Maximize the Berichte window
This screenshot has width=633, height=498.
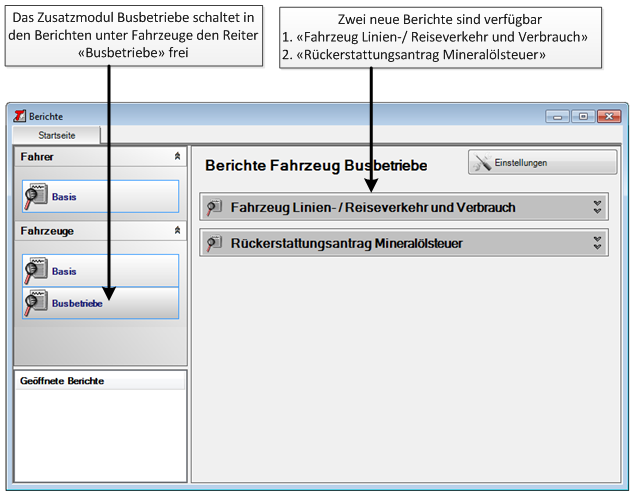tap(582, 116)
